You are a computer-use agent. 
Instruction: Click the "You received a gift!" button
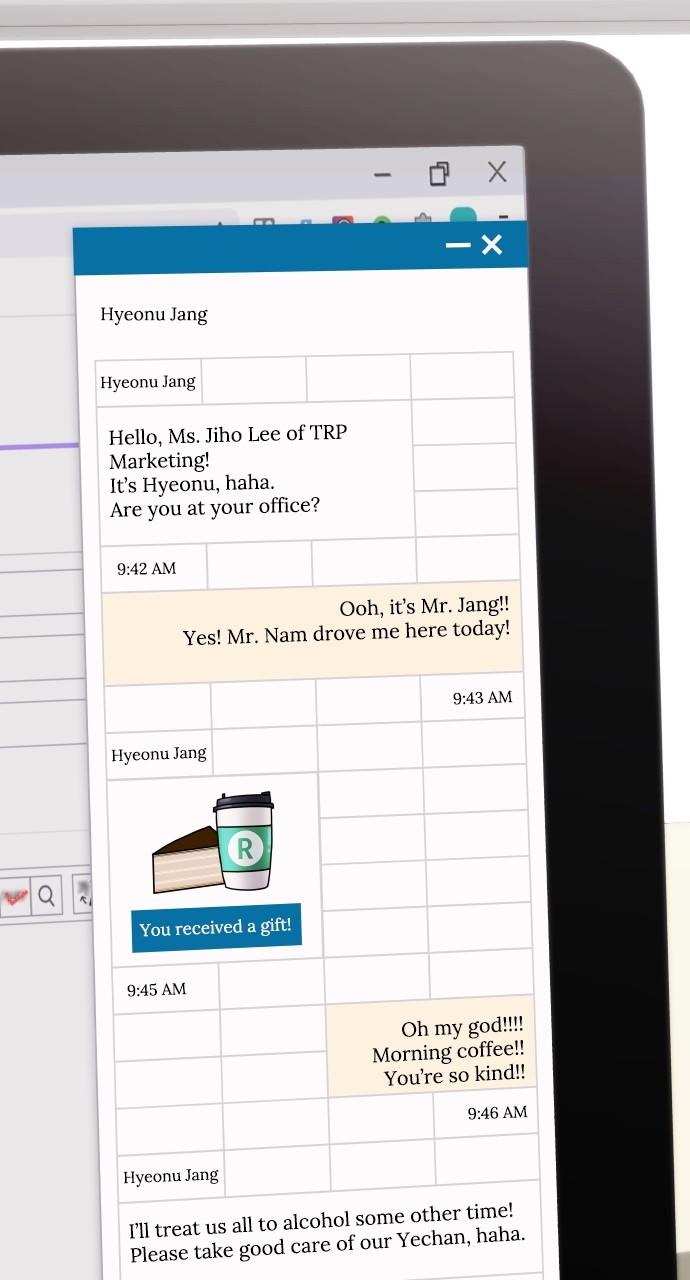point(215,928)
